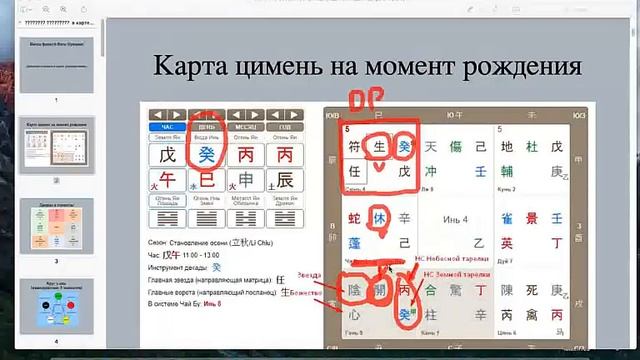Click 'Сезон: Становление осени' line
Viewport: 640px width, 360px height.
click(x=211, y=242)
